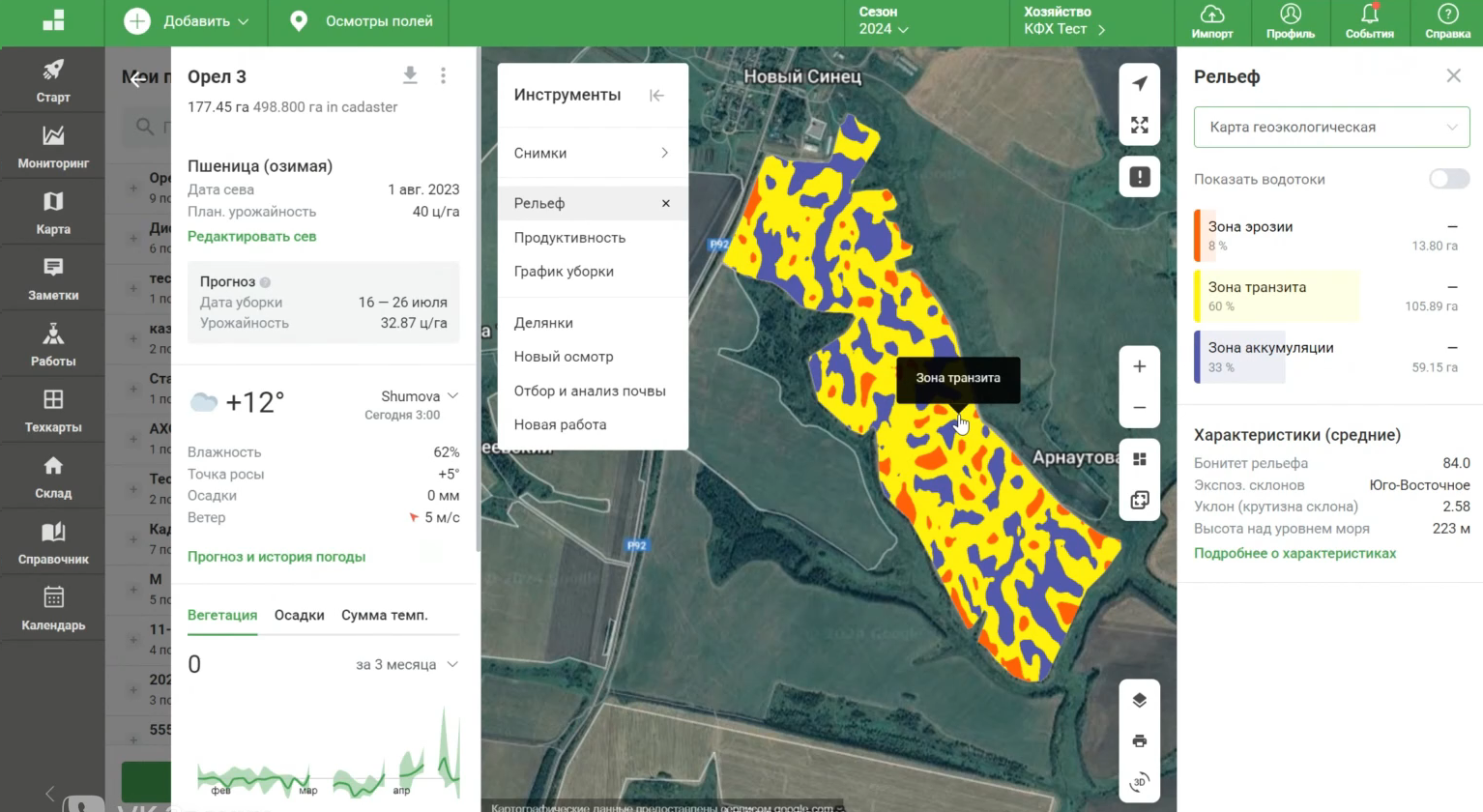This screenshot has width=1483, height=812.
Task: Open the Импорт cloud upload
Action: click(1211, 22)
